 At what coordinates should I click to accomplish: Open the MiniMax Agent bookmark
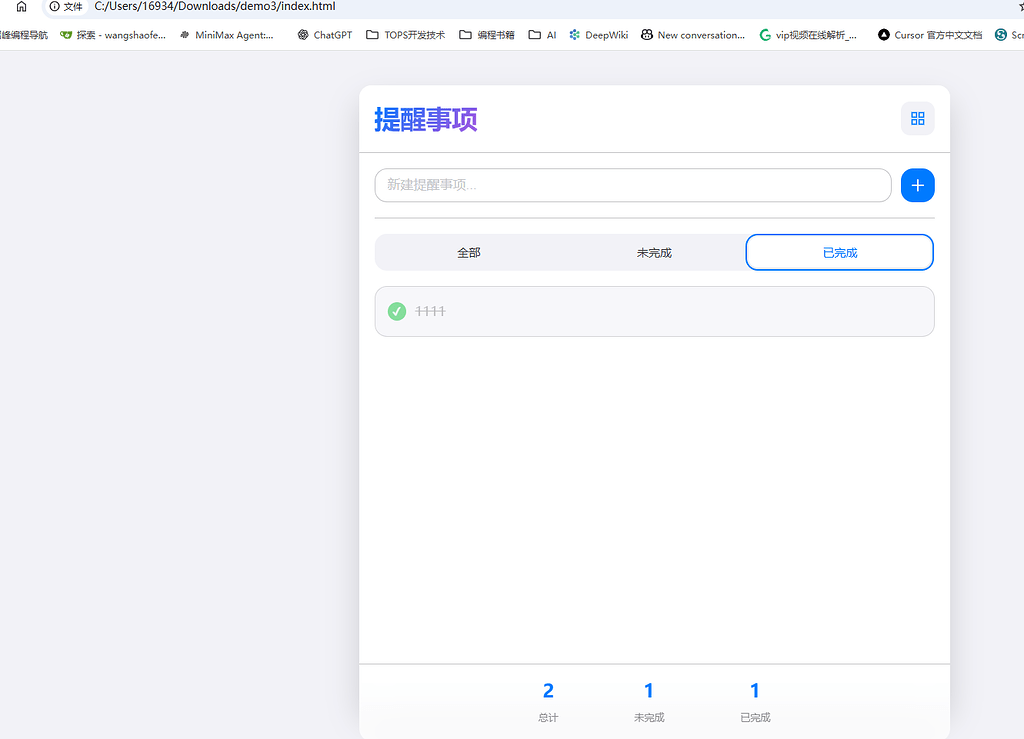(227, 35)
